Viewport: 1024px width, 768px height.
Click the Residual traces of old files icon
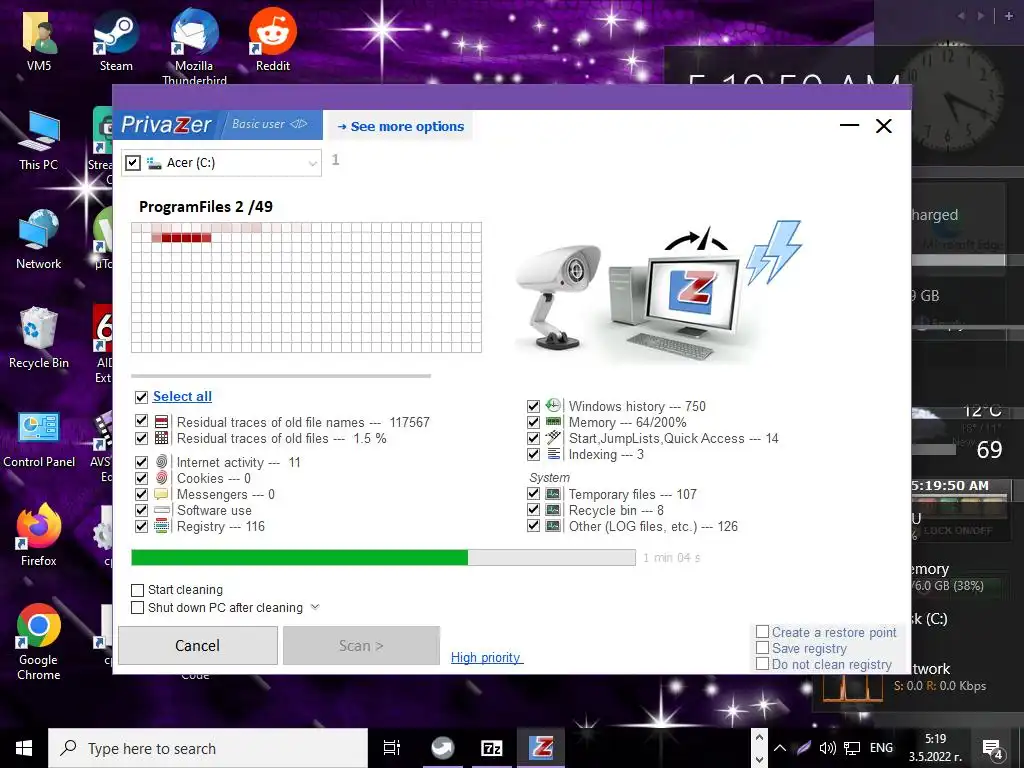(x=161, y=438)
